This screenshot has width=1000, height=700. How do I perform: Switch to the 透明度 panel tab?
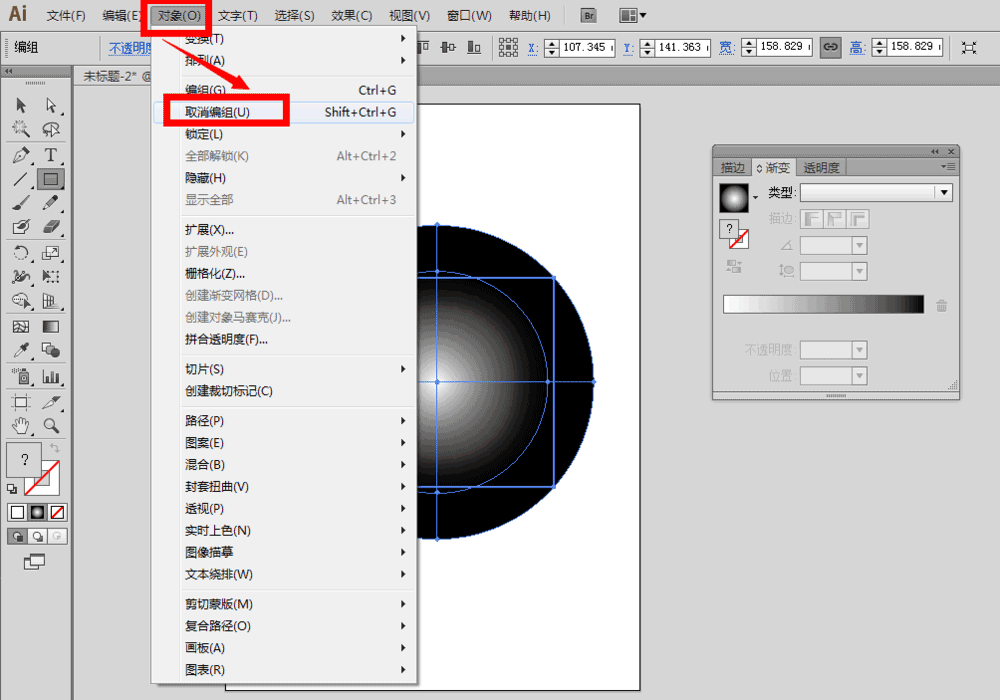point(821,168)
